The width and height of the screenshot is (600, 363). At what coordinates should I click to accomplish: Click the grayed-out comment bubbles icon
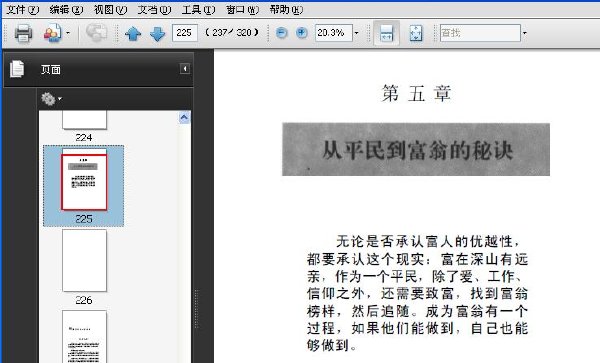point(96,32)
